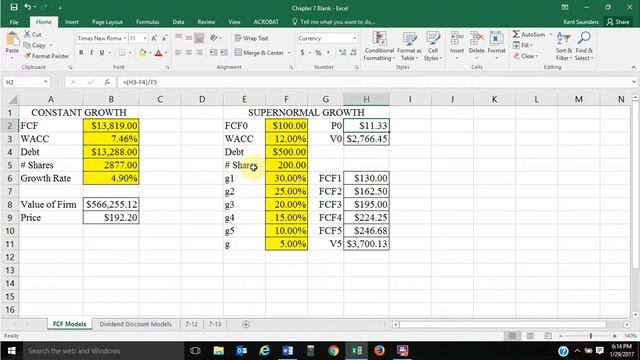Select cell with $566,255.12

click(x=111, y=204)
